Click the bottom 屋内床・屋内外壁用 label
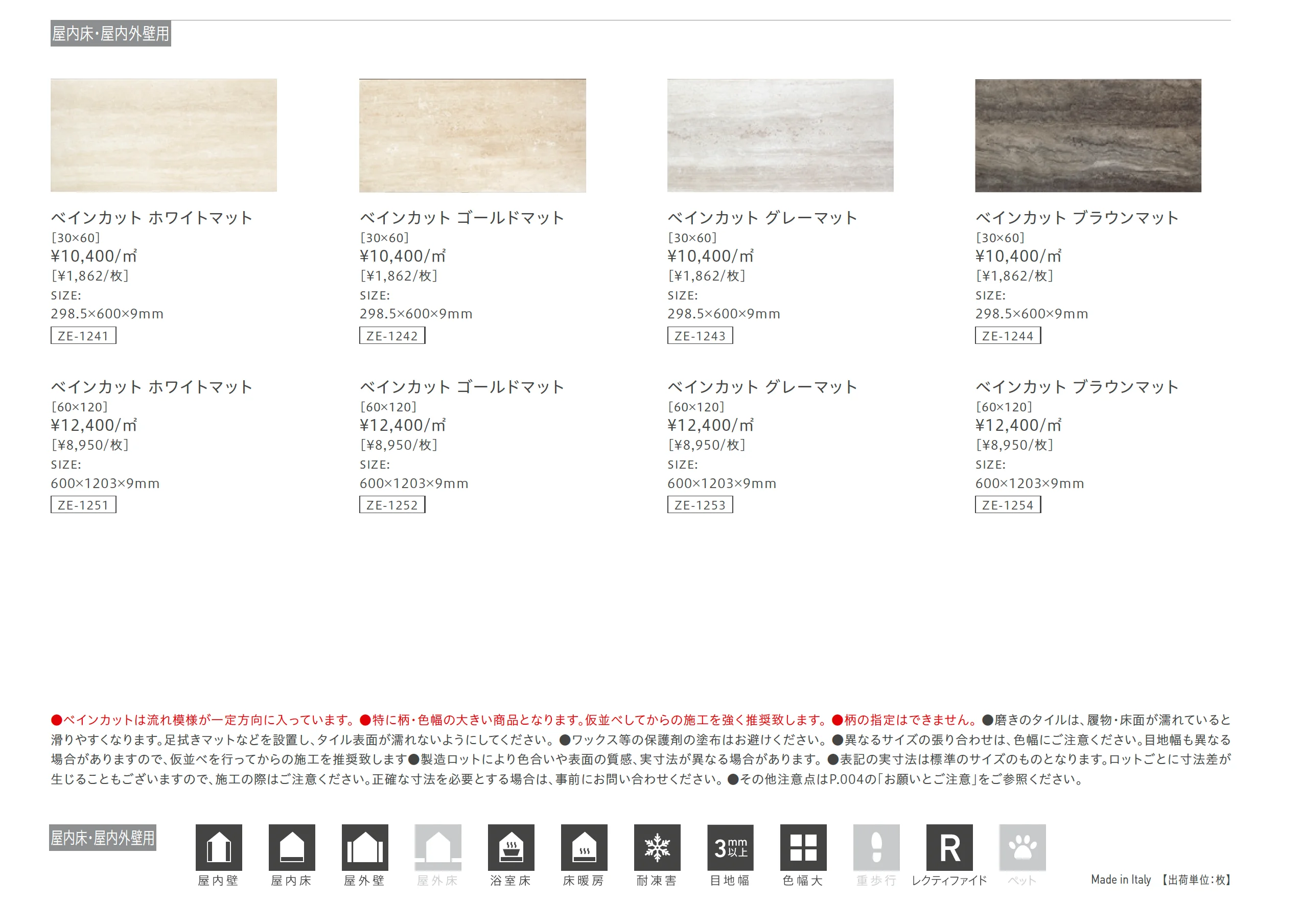Screen dimensions: 1301x924 point(102,838)
